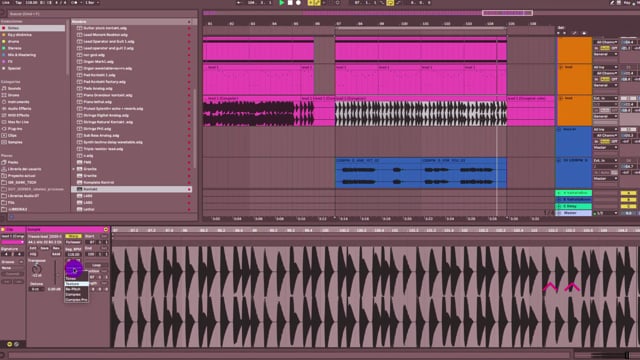The width and height of the screenshot is (640, 360).
Task: Choose Texture warp mode from list
Action: pos(76,284)
